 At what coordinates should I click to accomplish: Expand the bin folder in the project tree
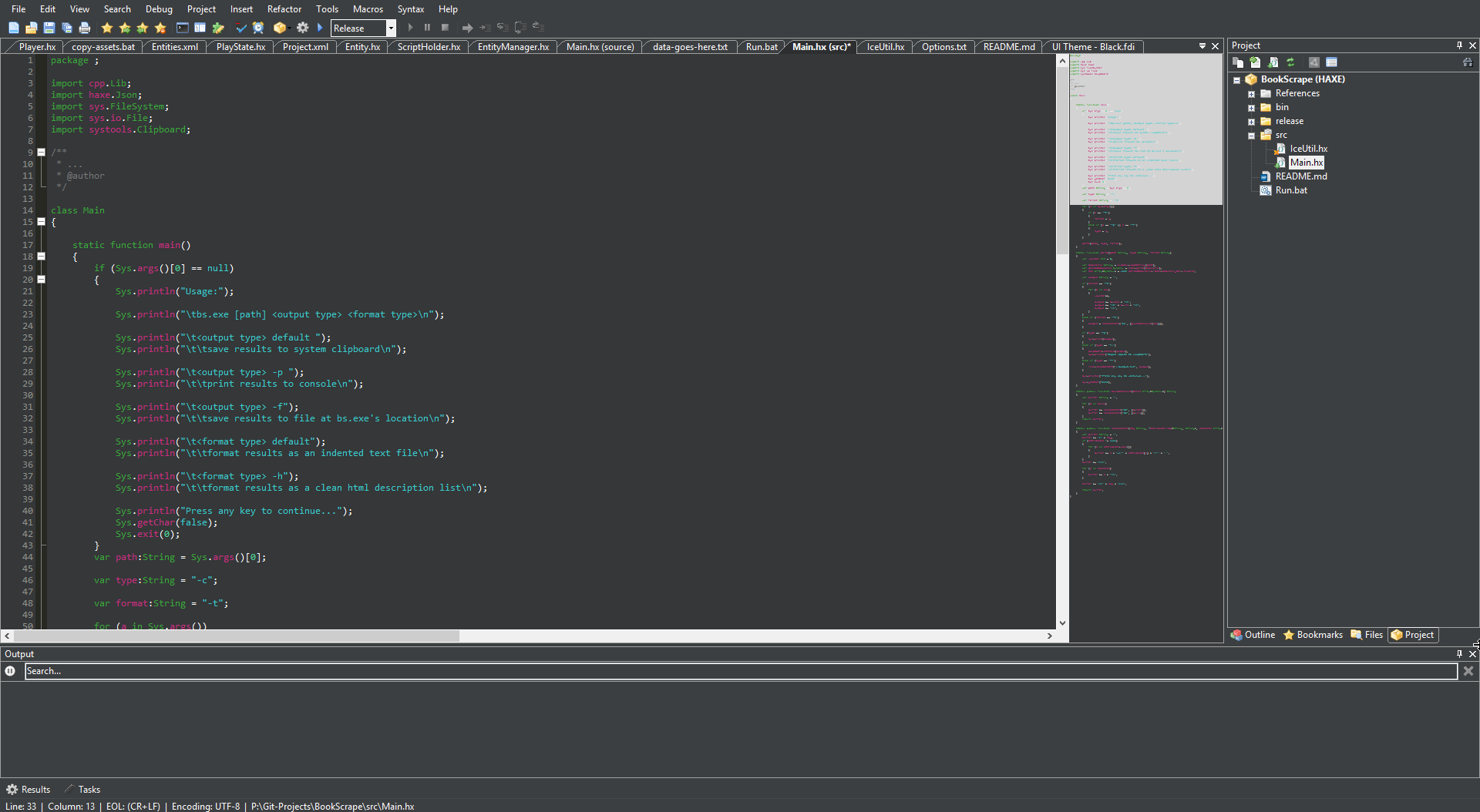1251,108
